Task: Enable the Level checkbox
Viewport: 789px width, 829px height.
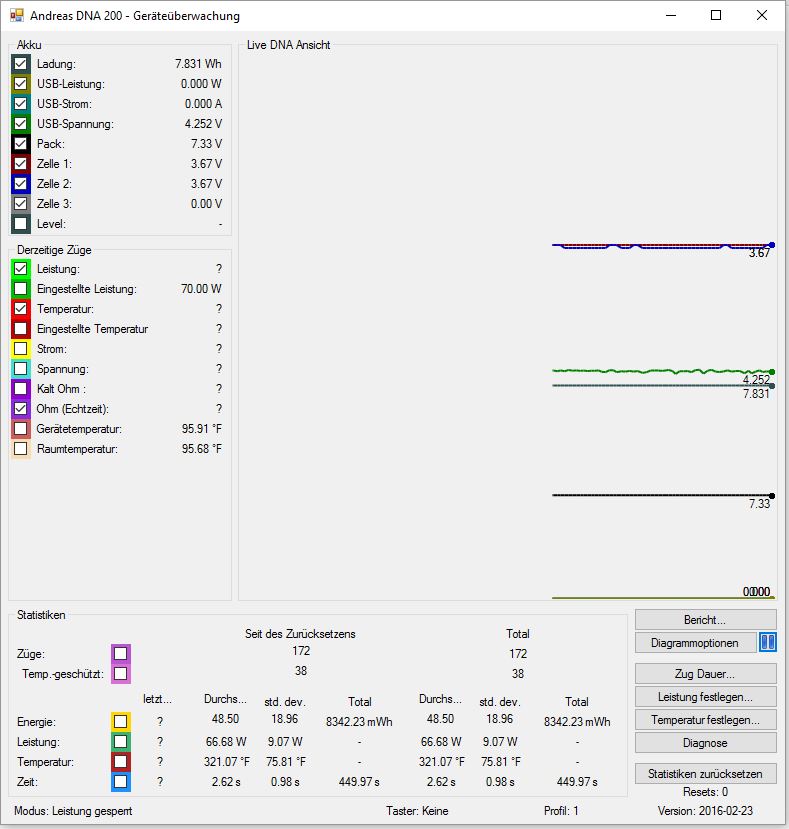Action: [21, 224]
